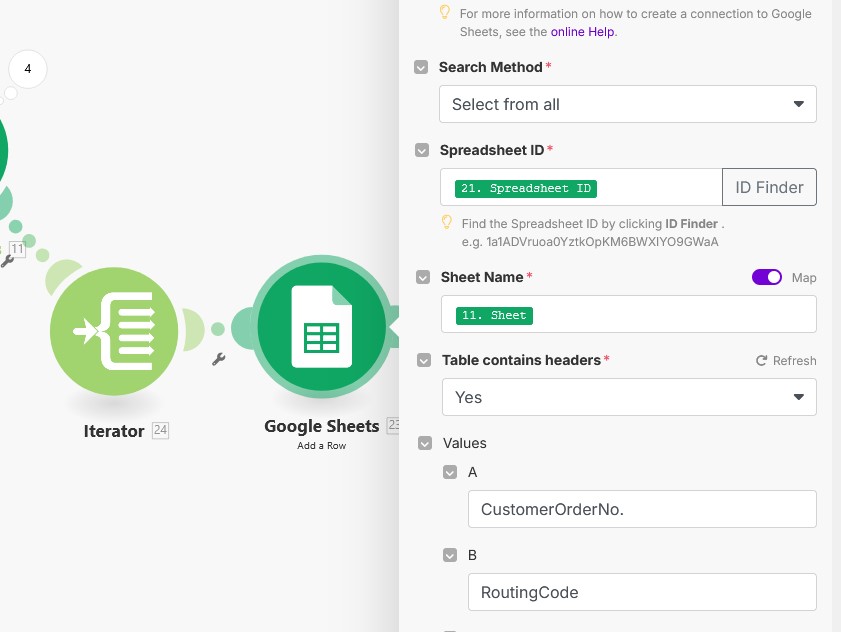Click the 'Add a Row' caption under Google Sheets

tap(322, 445)
